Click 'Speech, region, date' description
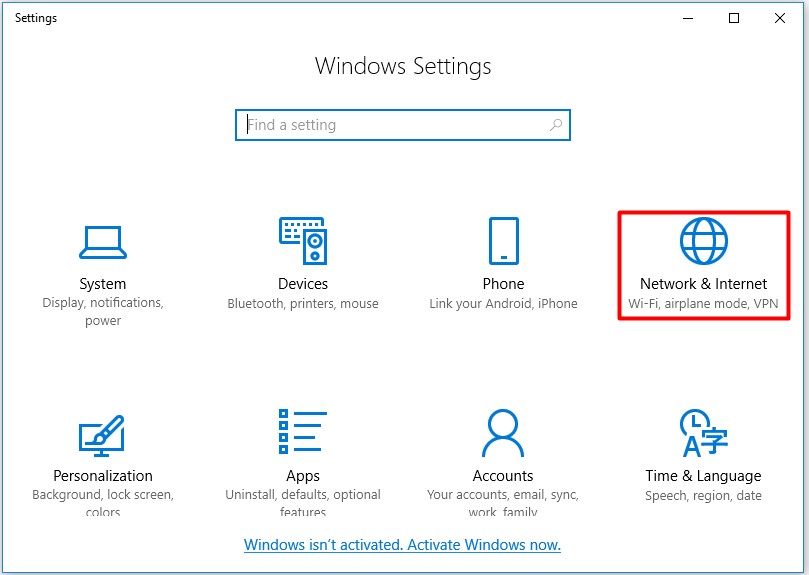The image size is (809, 575). coord(703,496)
